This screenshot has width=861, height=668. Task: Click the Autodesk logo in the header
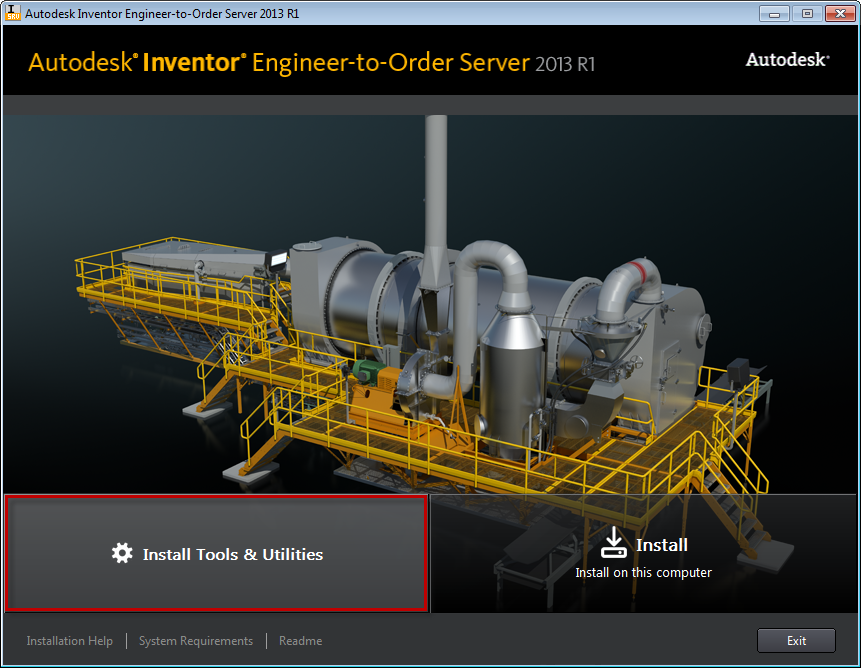[x=787, y=59]
